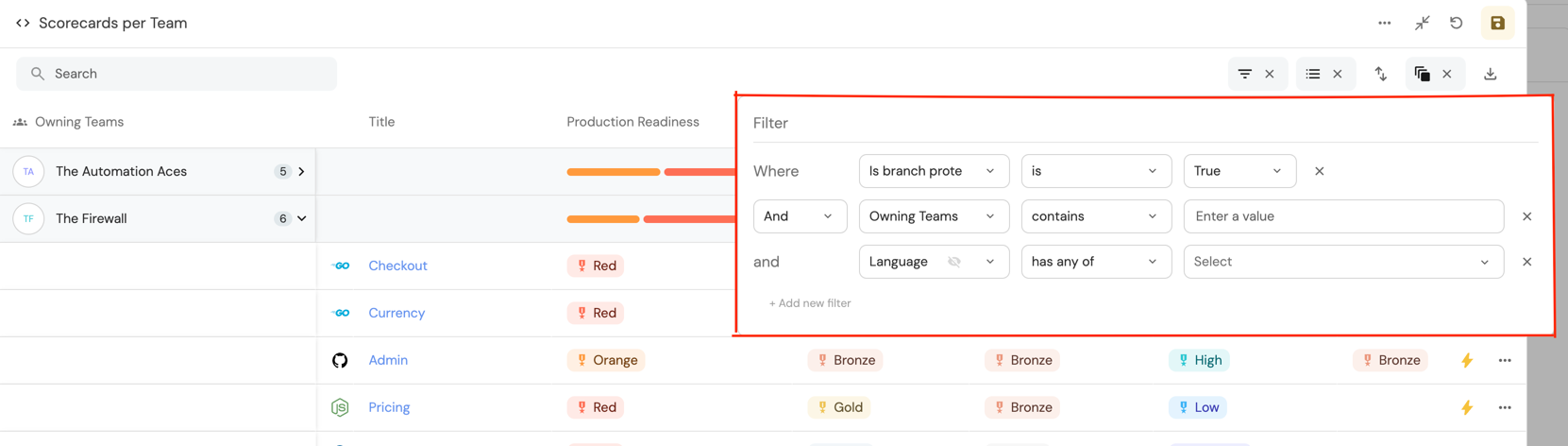This screenshot has height=446, width=1568.
Task: Collapse The Firewall team group
Action: [301, 218]
